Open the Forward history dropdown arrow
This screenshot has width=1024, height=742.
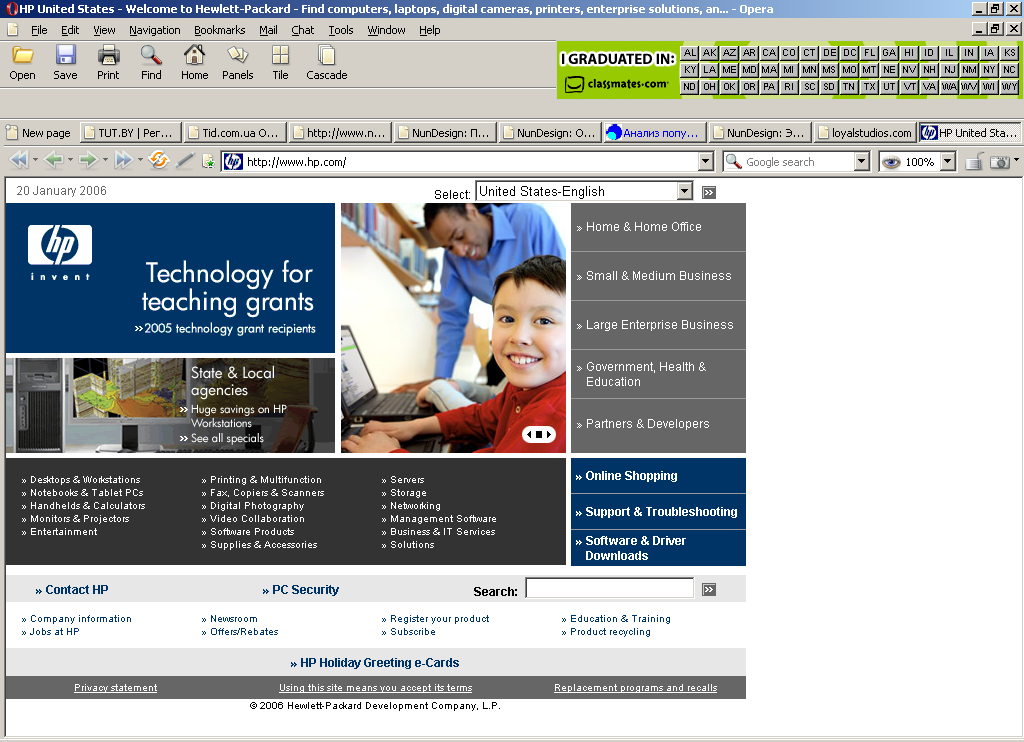(x=105, y=159)
